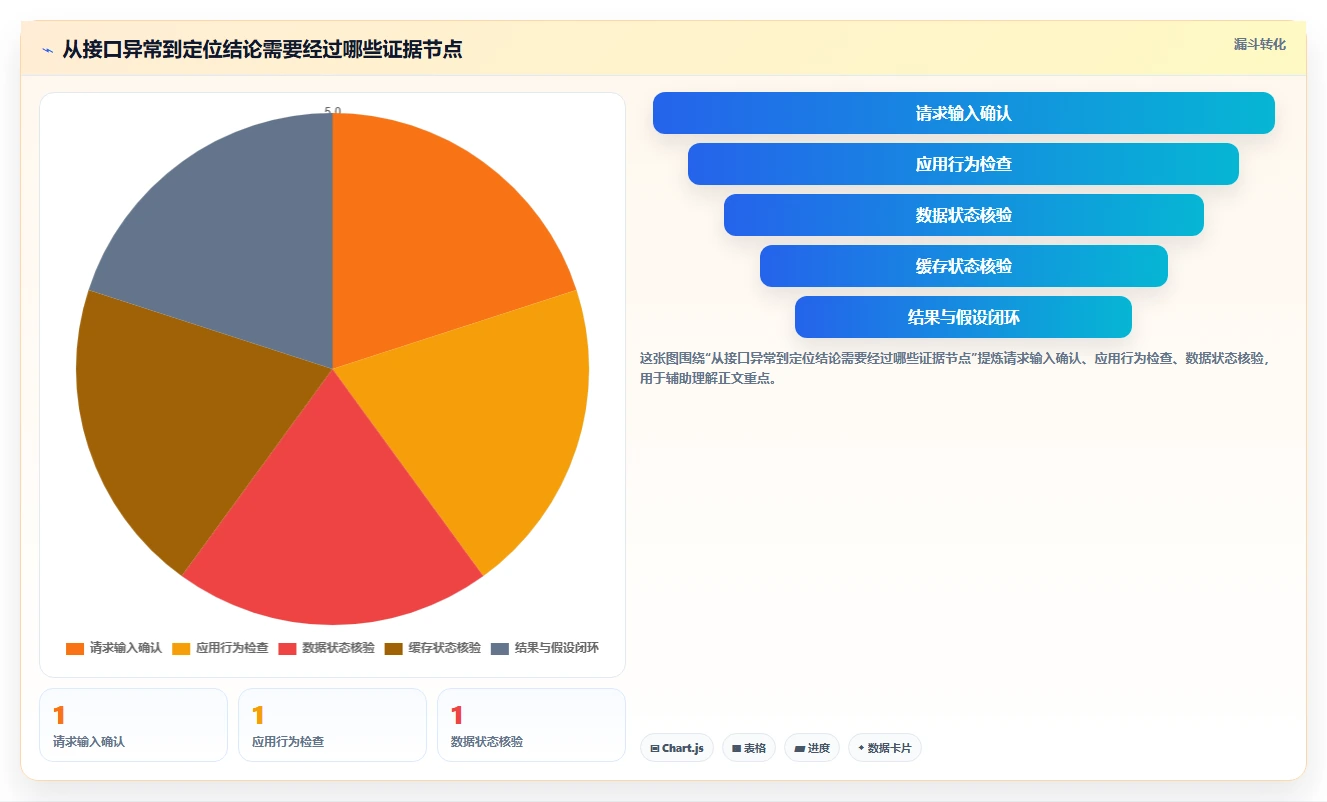The height and width of the screenshot is (802, 1327).
Task: Select the 结果与假设闭环 funnel bar
Action: (963, 317)
